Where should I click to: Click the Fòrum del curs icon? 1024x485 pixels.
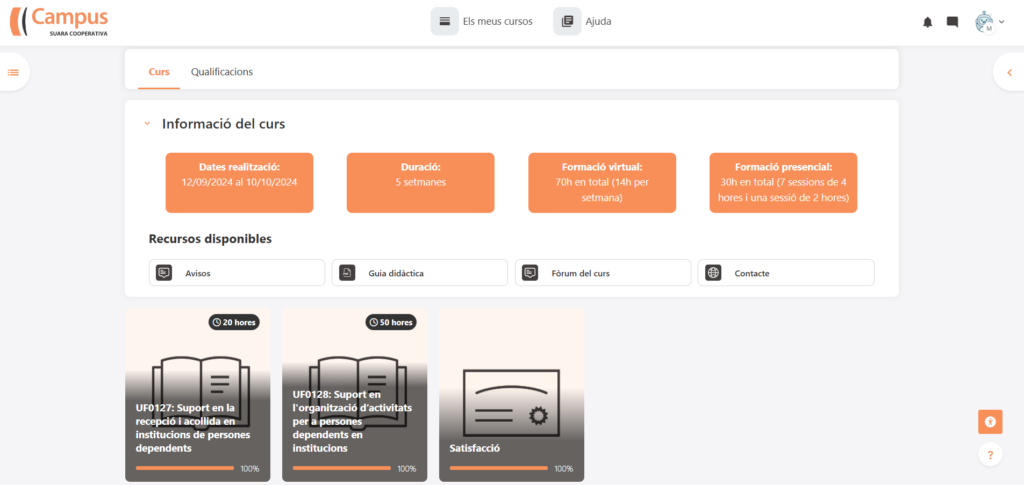coord(530,273)
